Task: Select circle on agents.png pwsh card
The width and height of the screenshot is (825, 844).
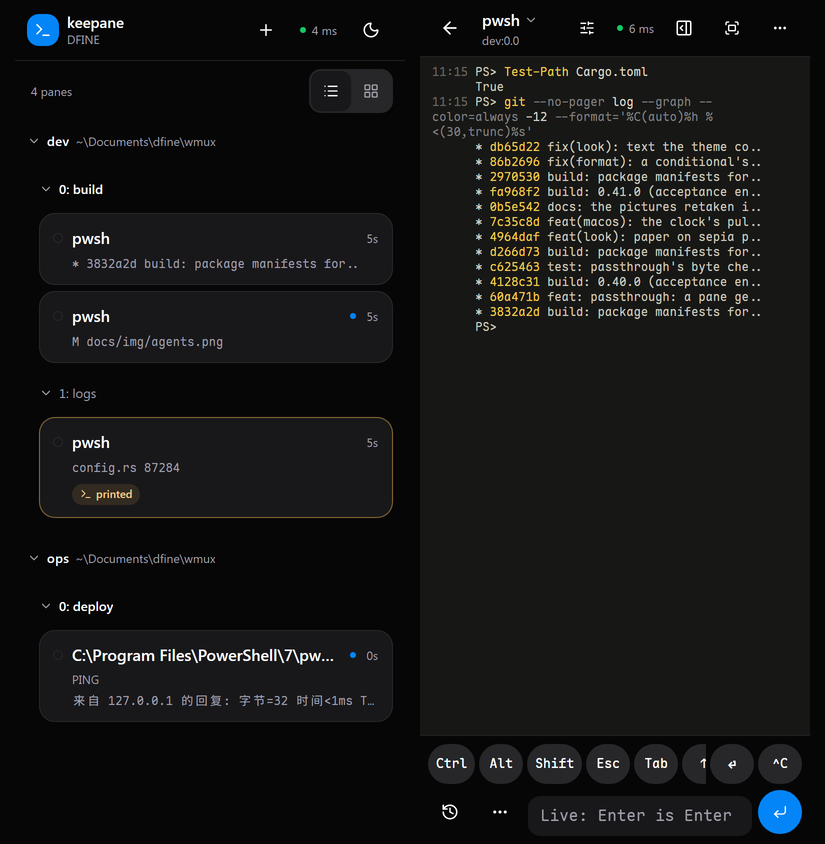Action: [x=58, y=316]
